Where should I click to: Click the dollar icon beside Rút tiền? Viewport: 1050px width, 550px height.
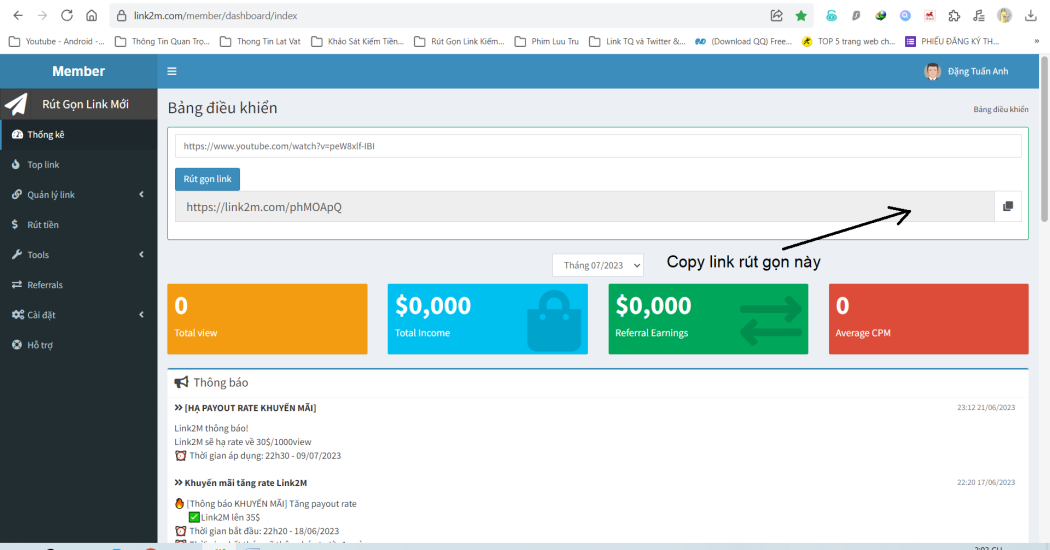(x=15, y=224)
